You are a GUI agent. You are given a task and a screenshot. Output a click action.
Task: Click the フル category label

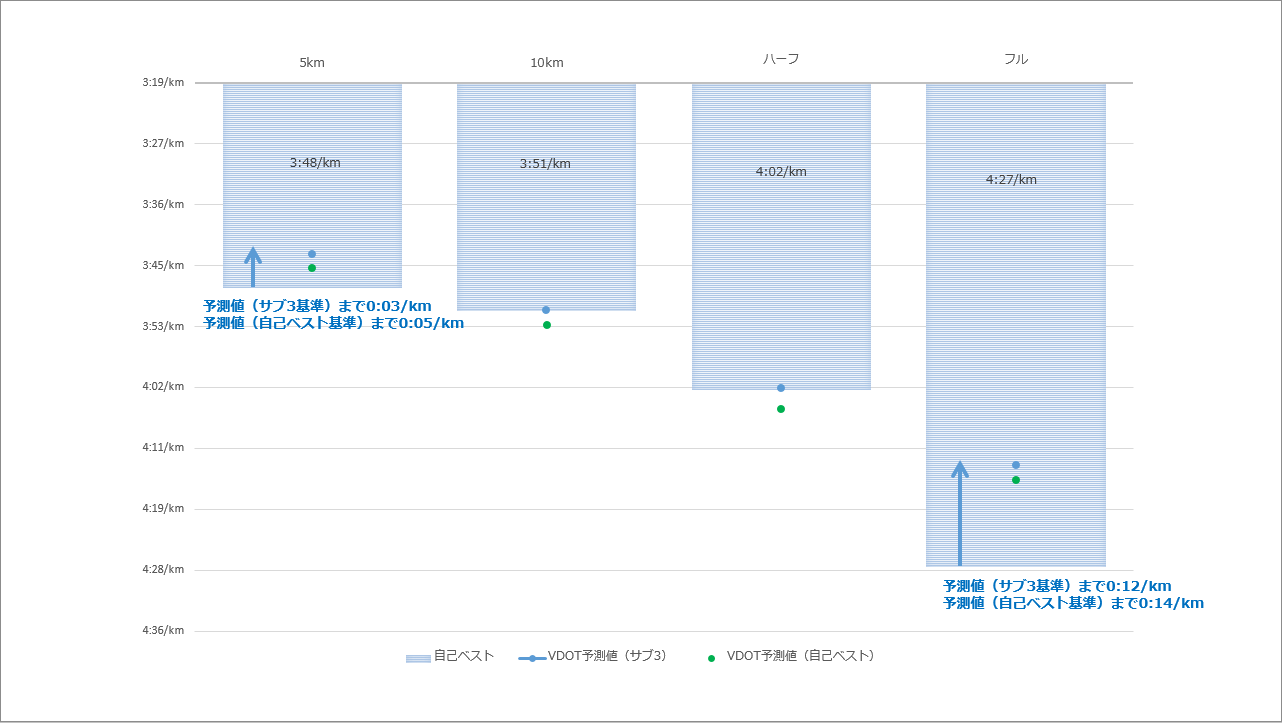[x=1016, y=60]
